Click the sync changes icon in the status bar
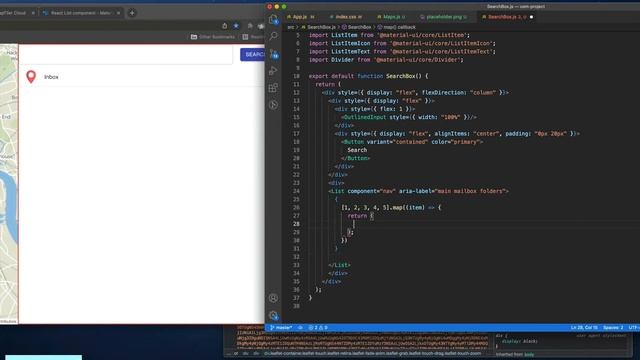 pos(300,328)
